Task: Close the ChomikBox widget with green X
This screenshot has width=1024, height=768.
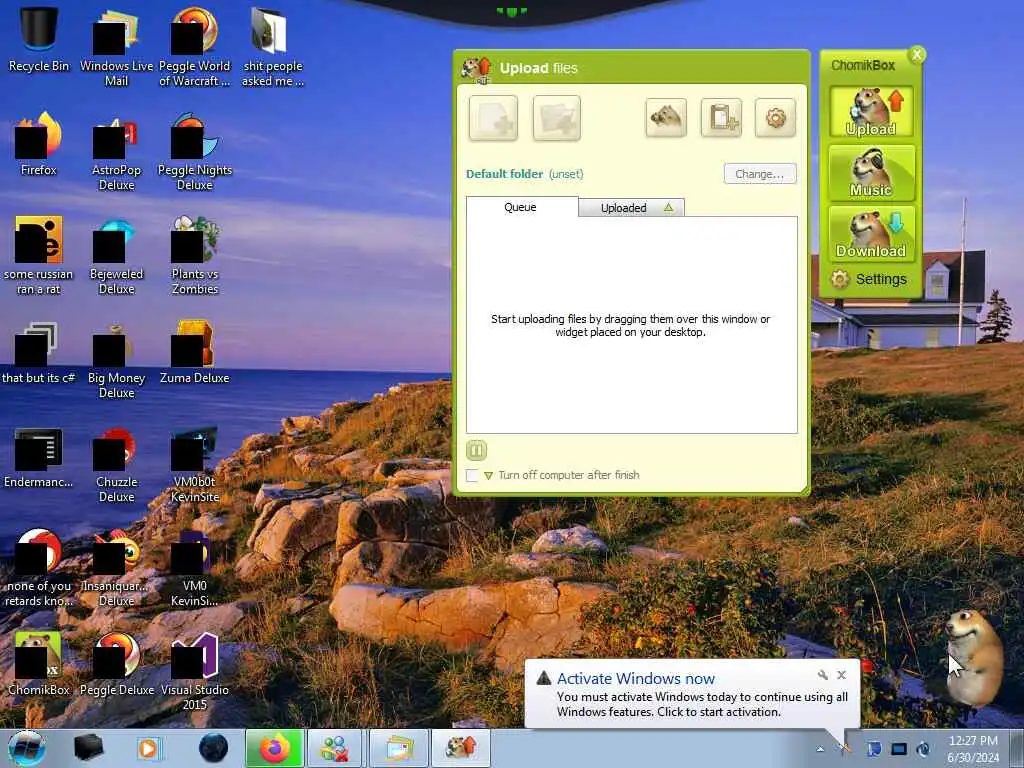Action: (x=917, y=54)
